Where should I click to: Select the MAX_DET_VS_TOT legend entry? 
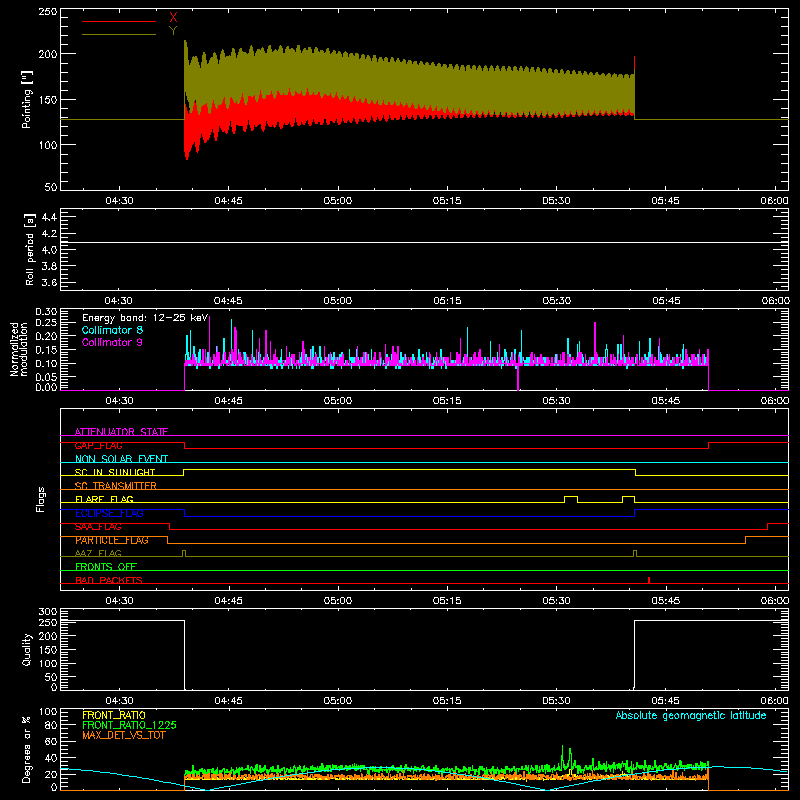click(124, 735)
